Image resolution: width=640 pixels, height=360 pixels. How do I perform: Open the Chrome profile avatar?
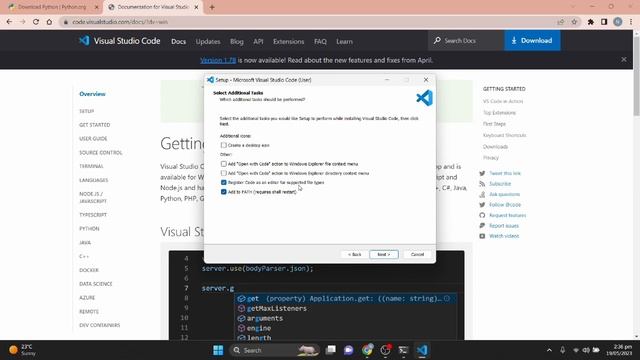[618, 22]
